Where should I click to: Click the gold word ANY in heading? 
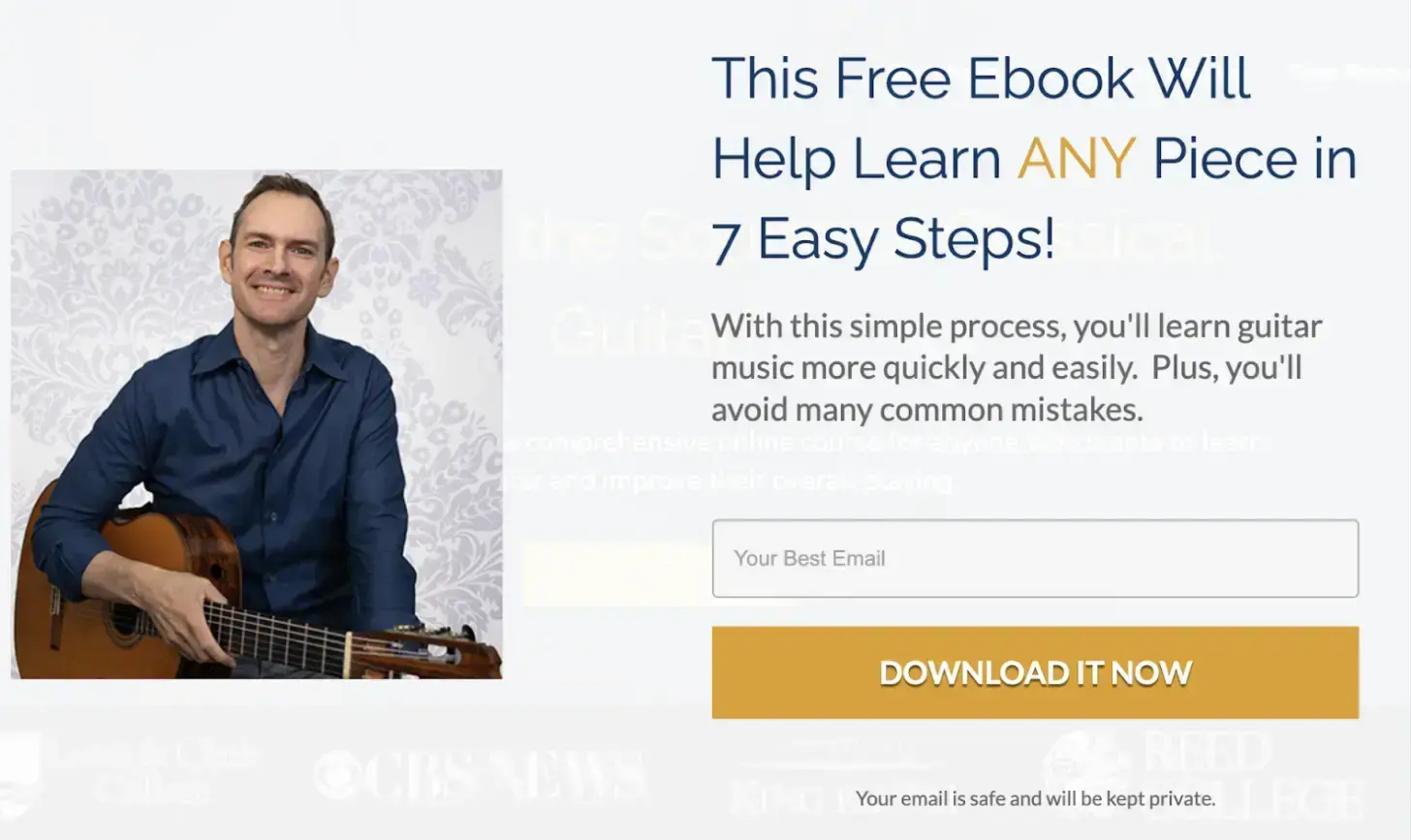point(1077,159)
